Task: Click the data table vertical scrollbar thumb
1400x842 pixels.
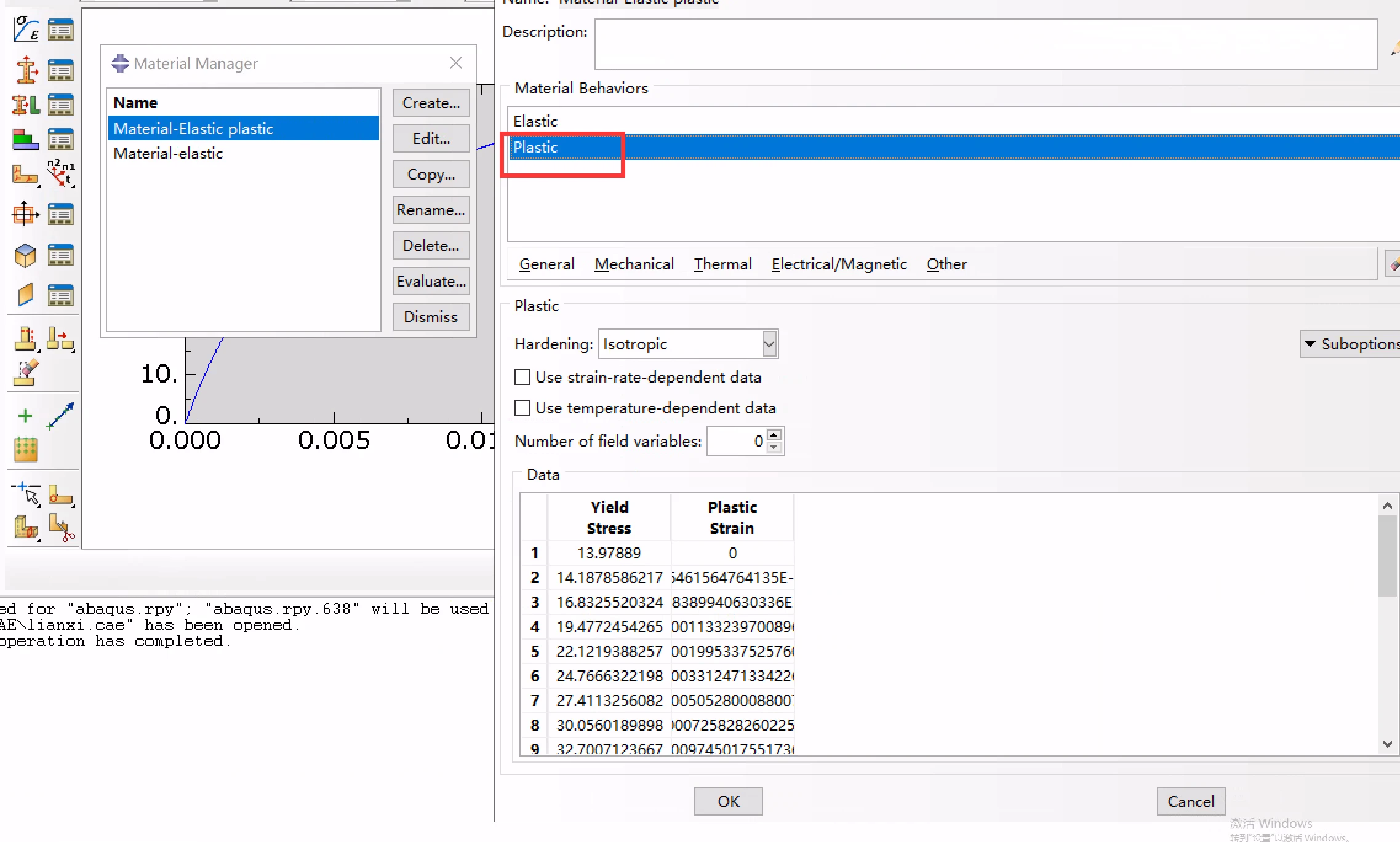Action: point(1387,556)
